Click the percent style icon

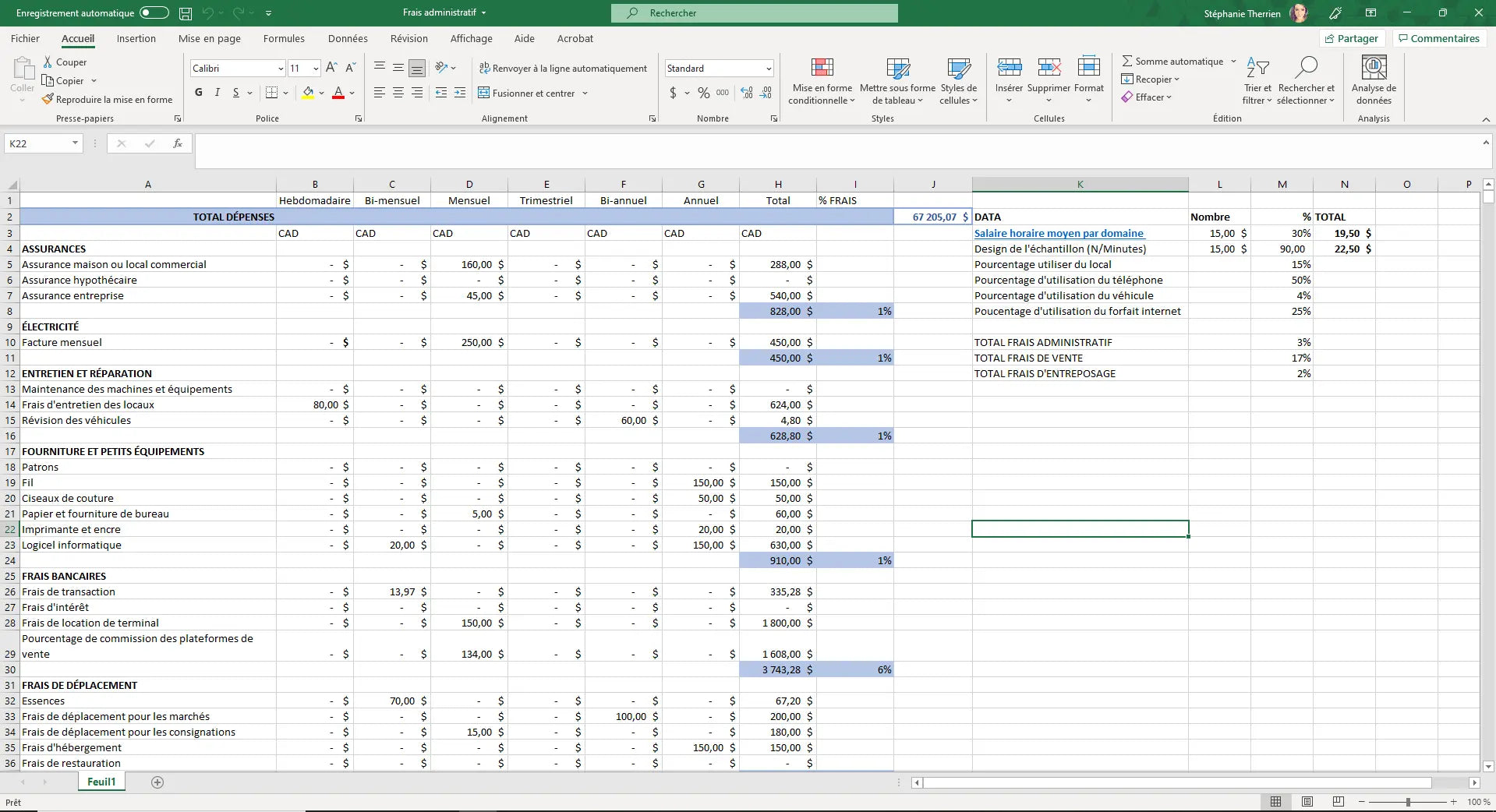pos(703,93)
